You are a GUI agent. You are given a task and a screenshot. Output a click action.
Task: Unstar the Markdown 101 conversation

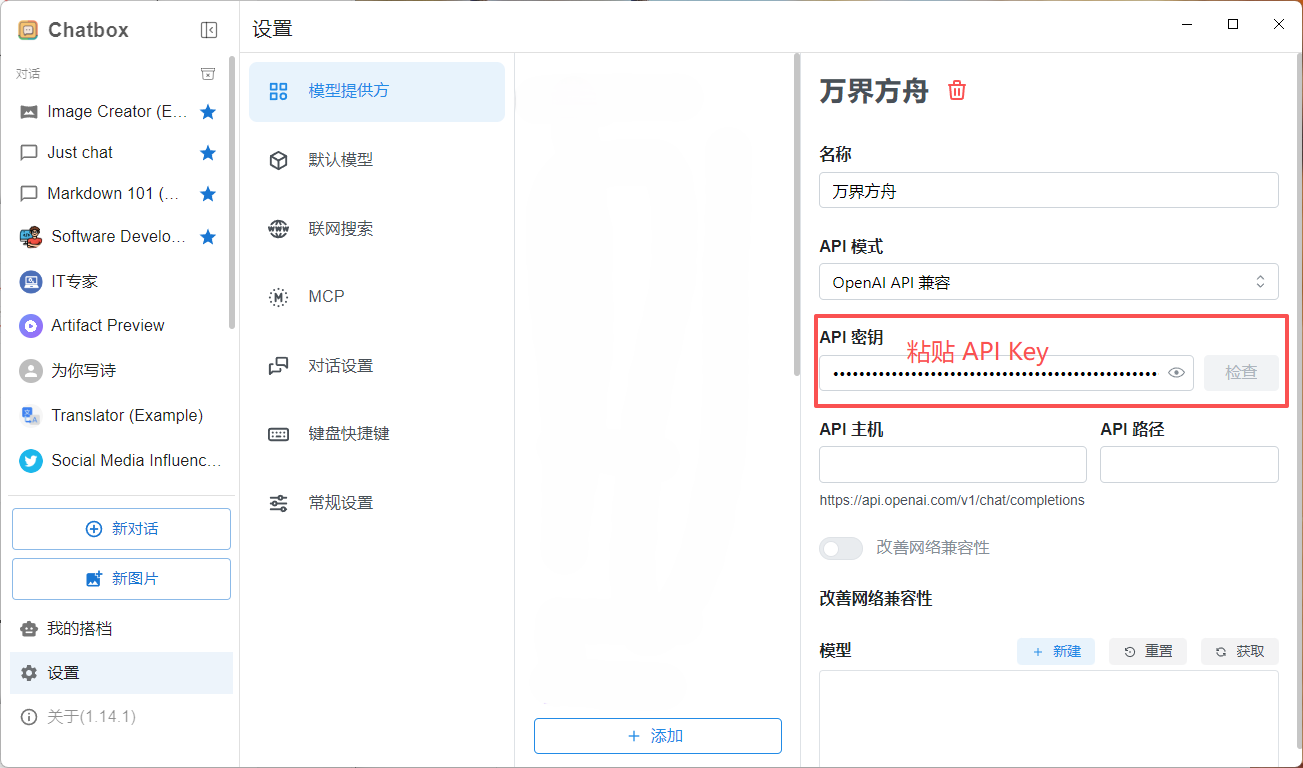click(208, 194)
